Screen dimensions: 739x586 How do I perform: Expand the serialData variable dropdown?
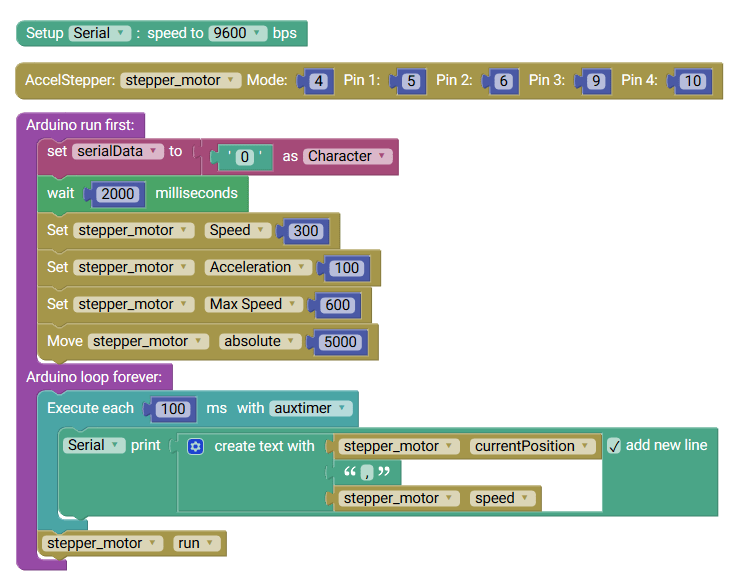(117, 151)
